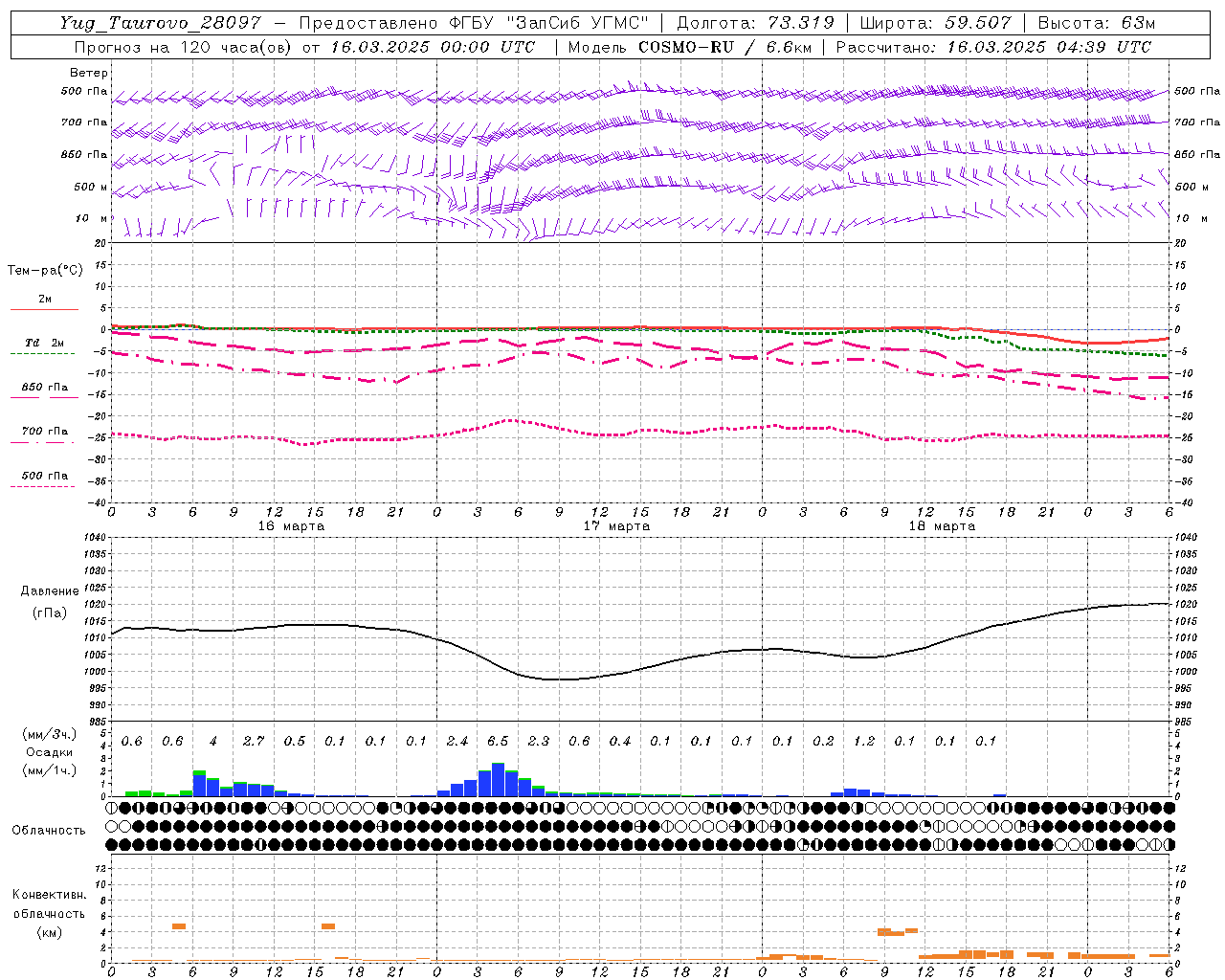1225x980 pixels.
Task: Select the "Тем-ра(°C)" temperature panel label
Action: point(45,270)
